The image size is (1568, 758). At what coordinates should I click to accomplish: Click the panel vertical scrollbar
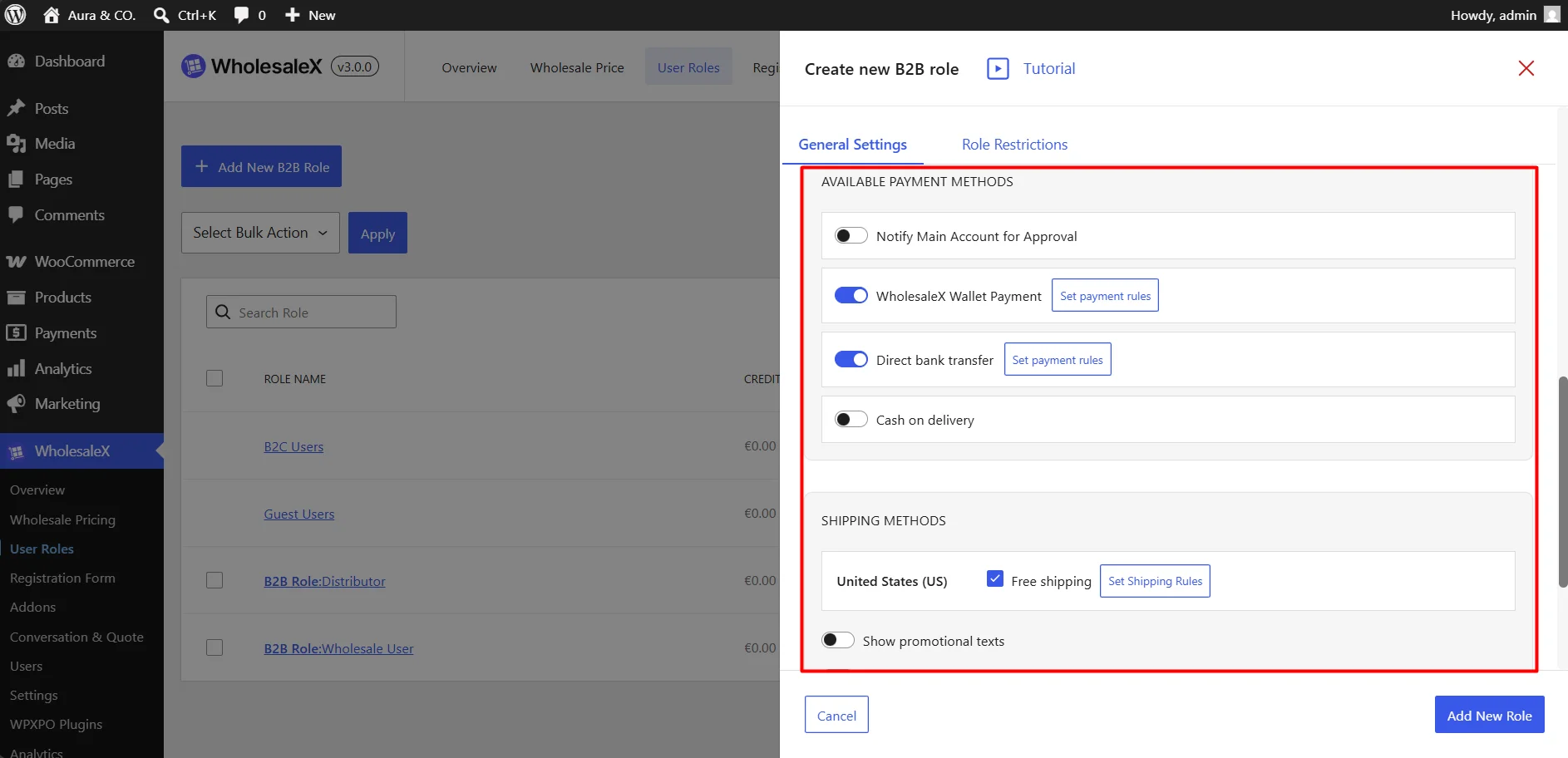tap(1562, 482)
